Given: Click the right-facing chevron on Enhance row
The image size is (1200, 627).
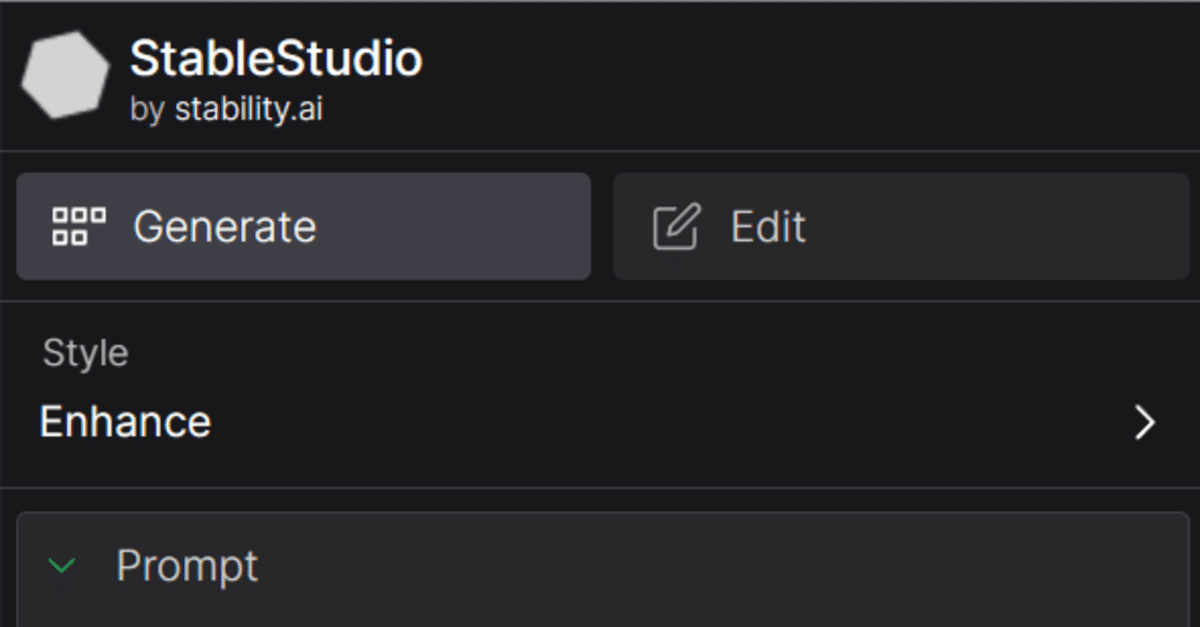Looking at the screenshot, I should [1144, 422].
